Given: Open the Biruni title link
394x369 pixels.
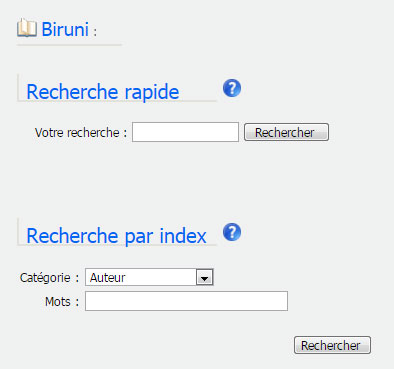Looking at the screenshot, I should tap(65, 29).
